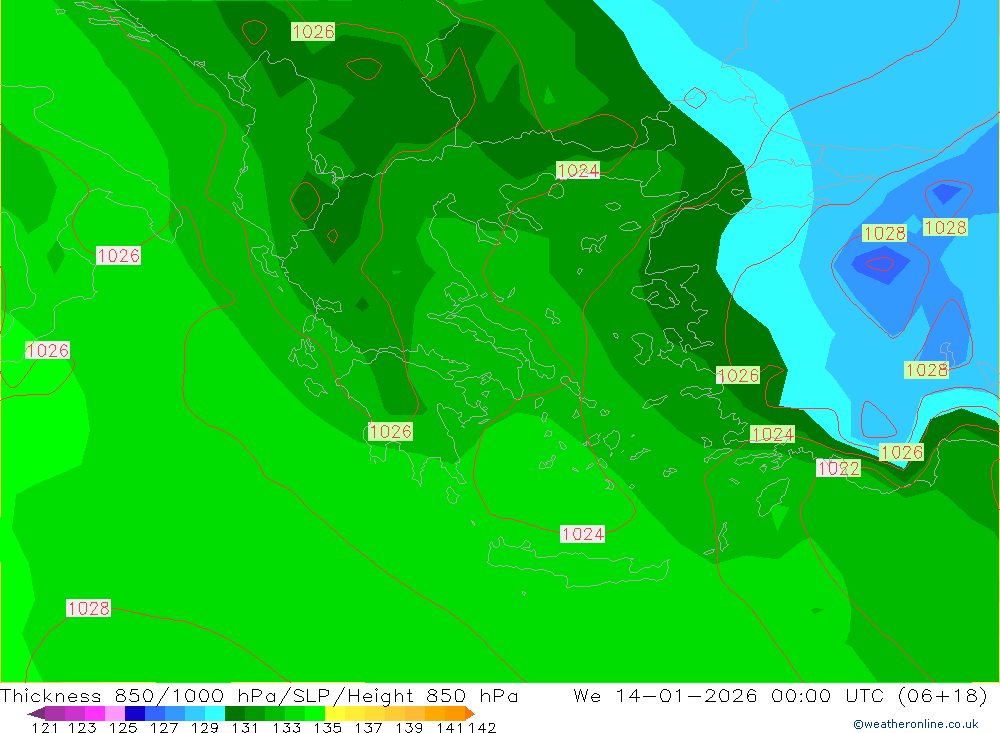Click the legend value 129

tap(204, 727)
